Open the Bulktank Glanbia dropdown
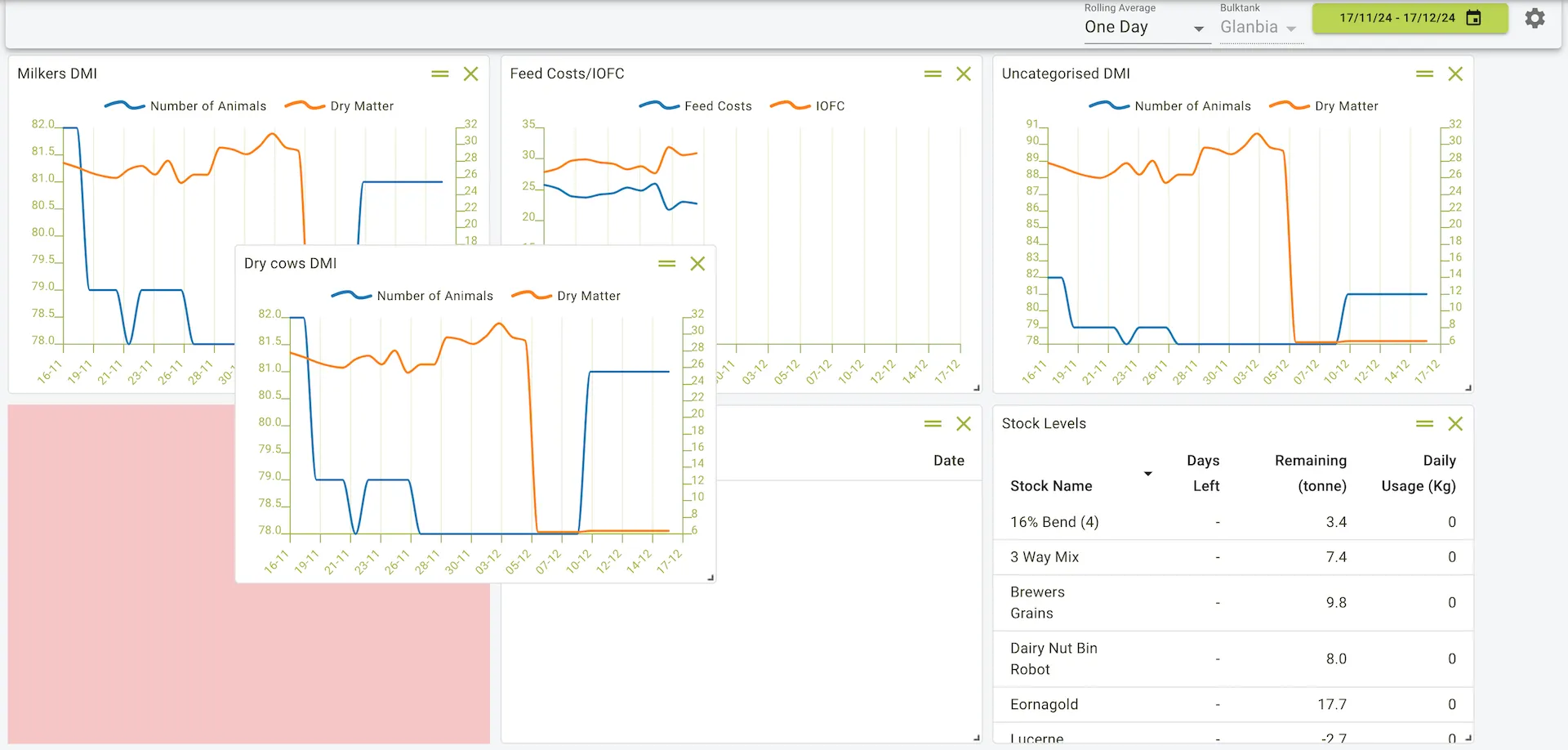The height and width of the screenshot is (750, 1568). tap(1258, 27)
